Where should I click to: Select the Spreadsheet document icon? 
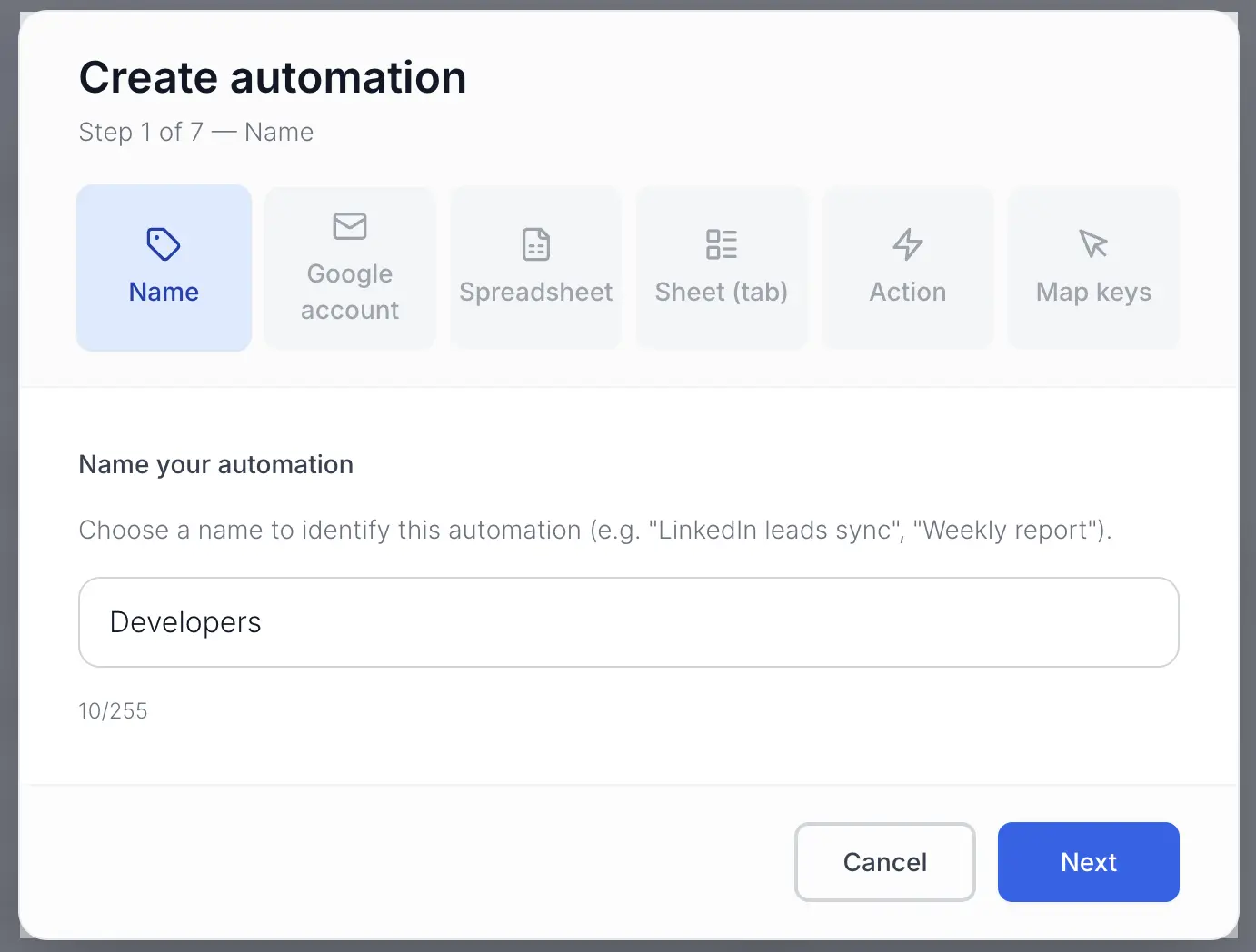click(x=535, y=244)
